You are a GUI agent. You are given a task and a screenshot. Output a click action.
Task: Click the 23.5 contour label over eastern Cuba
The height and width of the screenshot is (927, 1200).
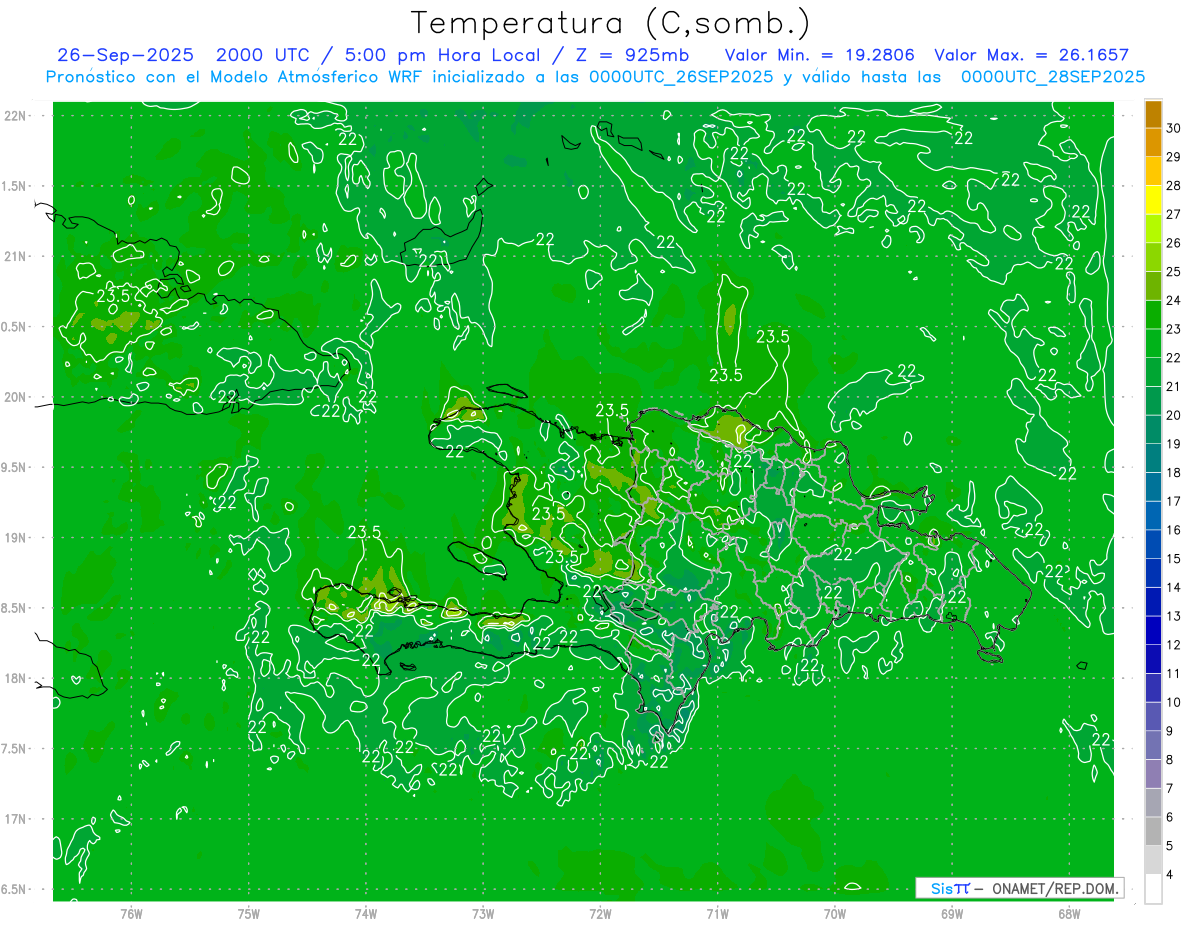tap(113, 295)
